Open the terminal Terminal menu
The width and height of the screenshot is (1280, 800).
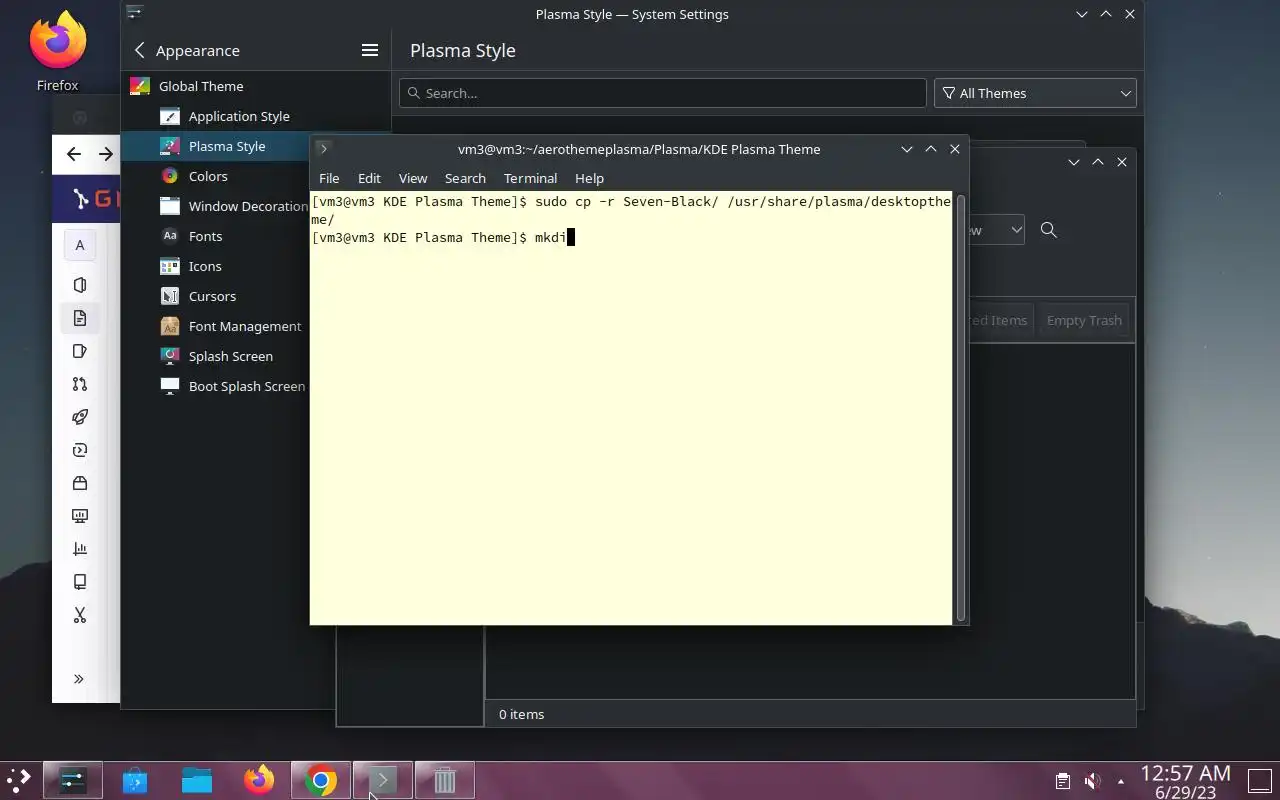(530, 178)
